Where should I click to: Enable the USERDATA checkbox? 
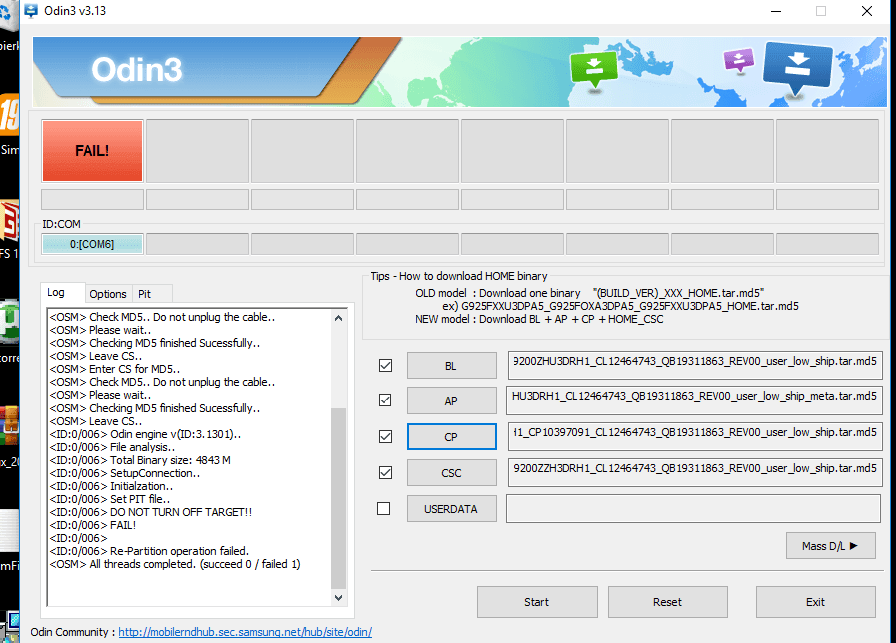[x=384, y=508]
